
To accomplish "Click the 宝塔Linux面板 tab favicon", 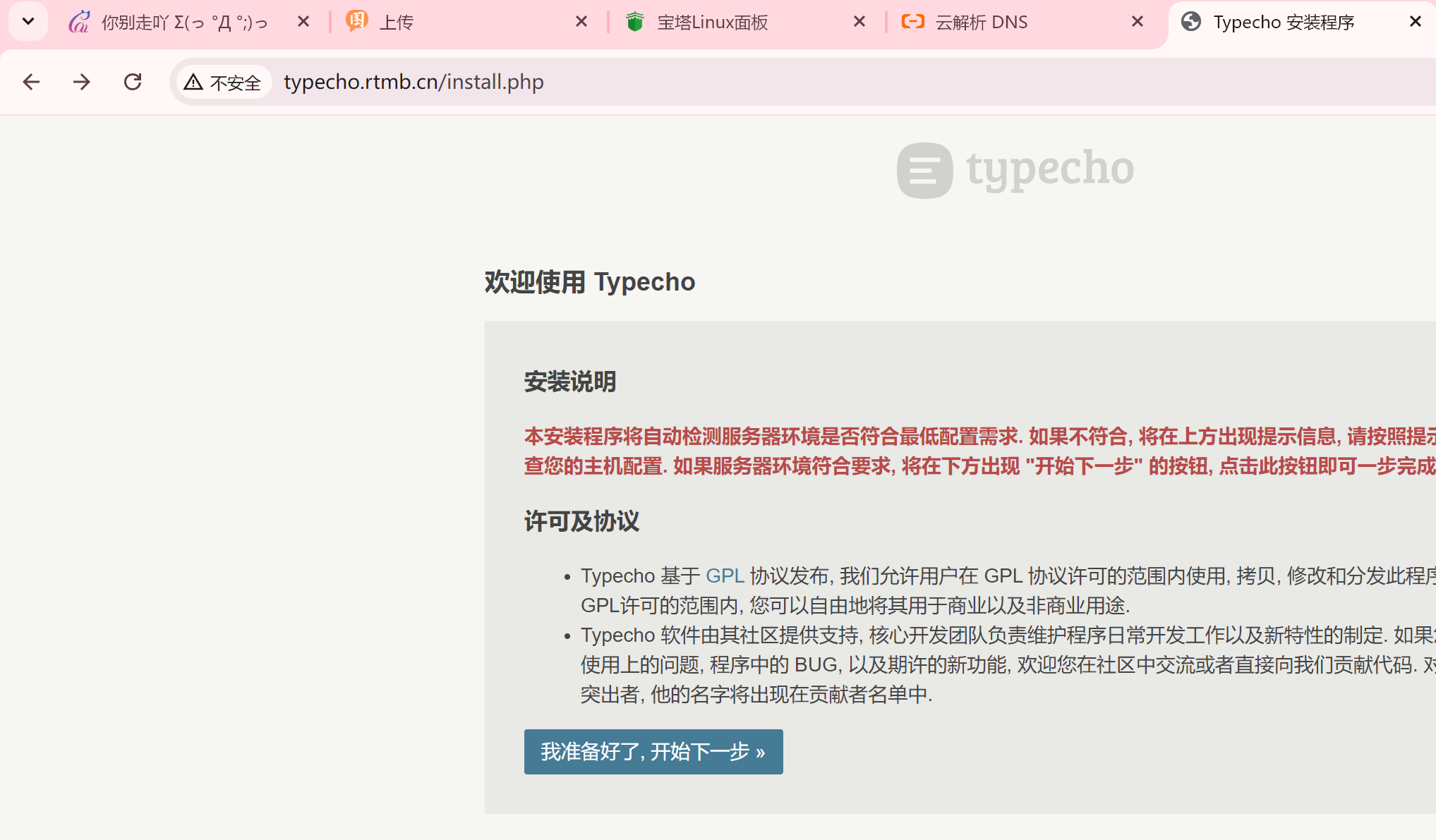I will (x=635, y=22).
